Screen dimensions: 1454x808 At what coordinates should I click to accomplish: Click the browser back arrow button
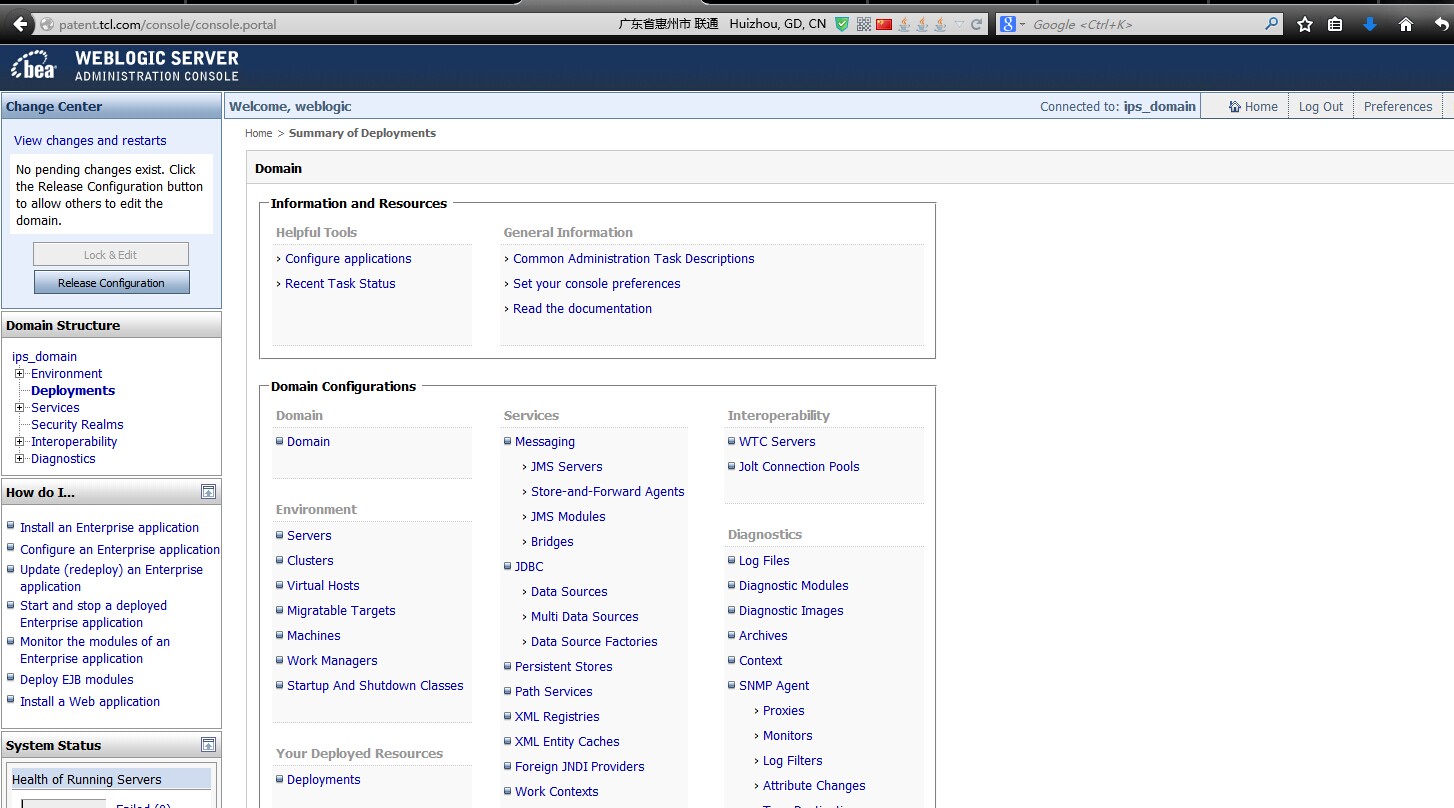pos(20,24)
